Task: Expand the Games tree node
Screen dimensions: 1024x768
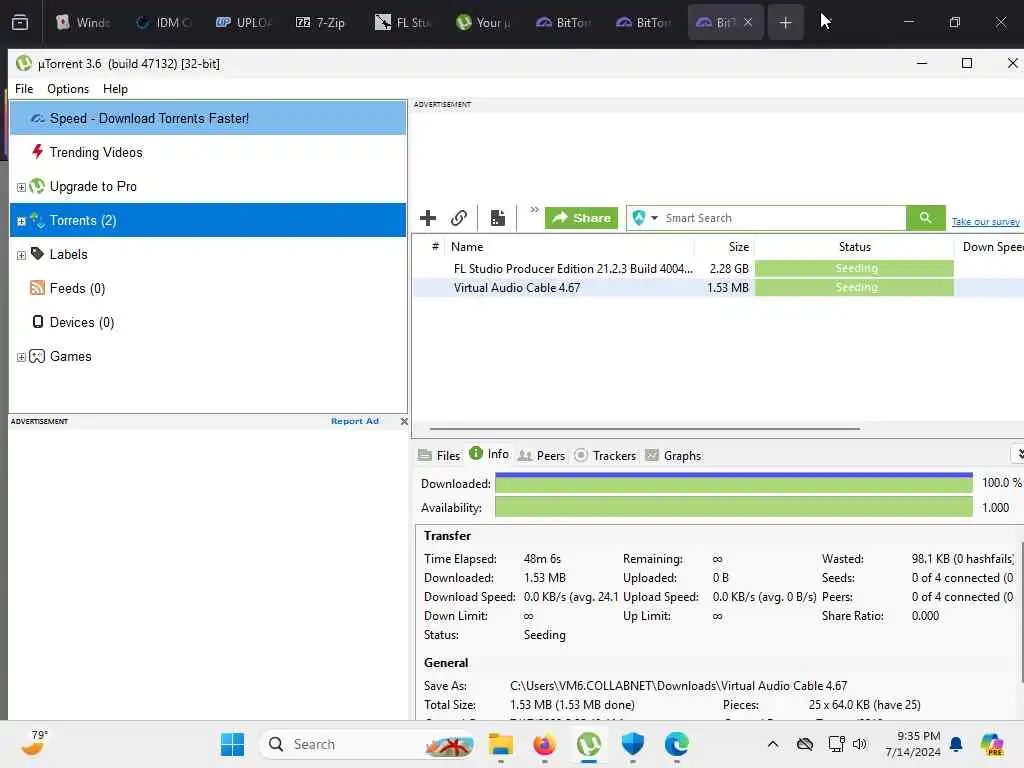Action: [x=21, y=357]
